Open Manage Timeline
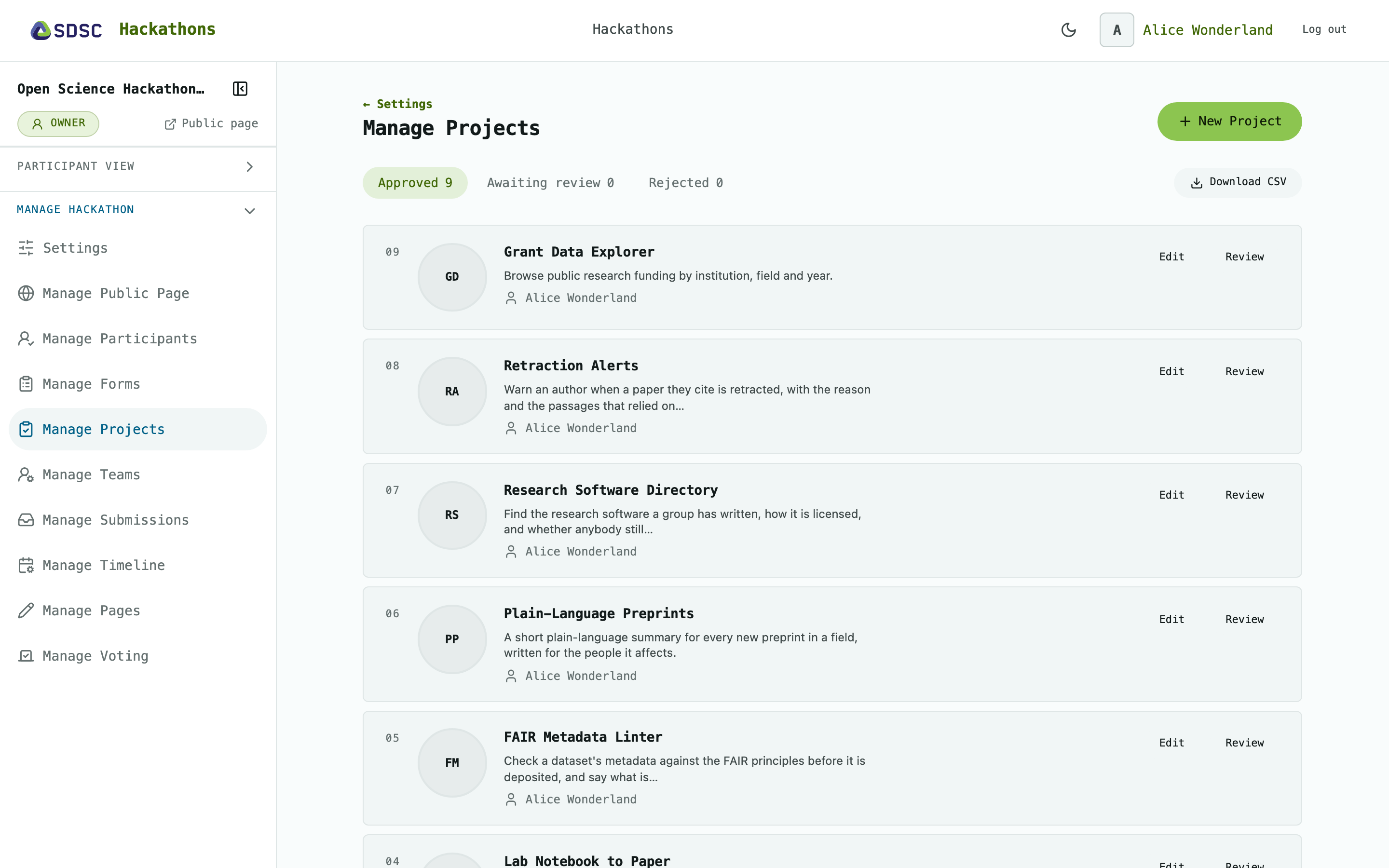The height and width of the screenshot is (868, 1389). (138, 566)
